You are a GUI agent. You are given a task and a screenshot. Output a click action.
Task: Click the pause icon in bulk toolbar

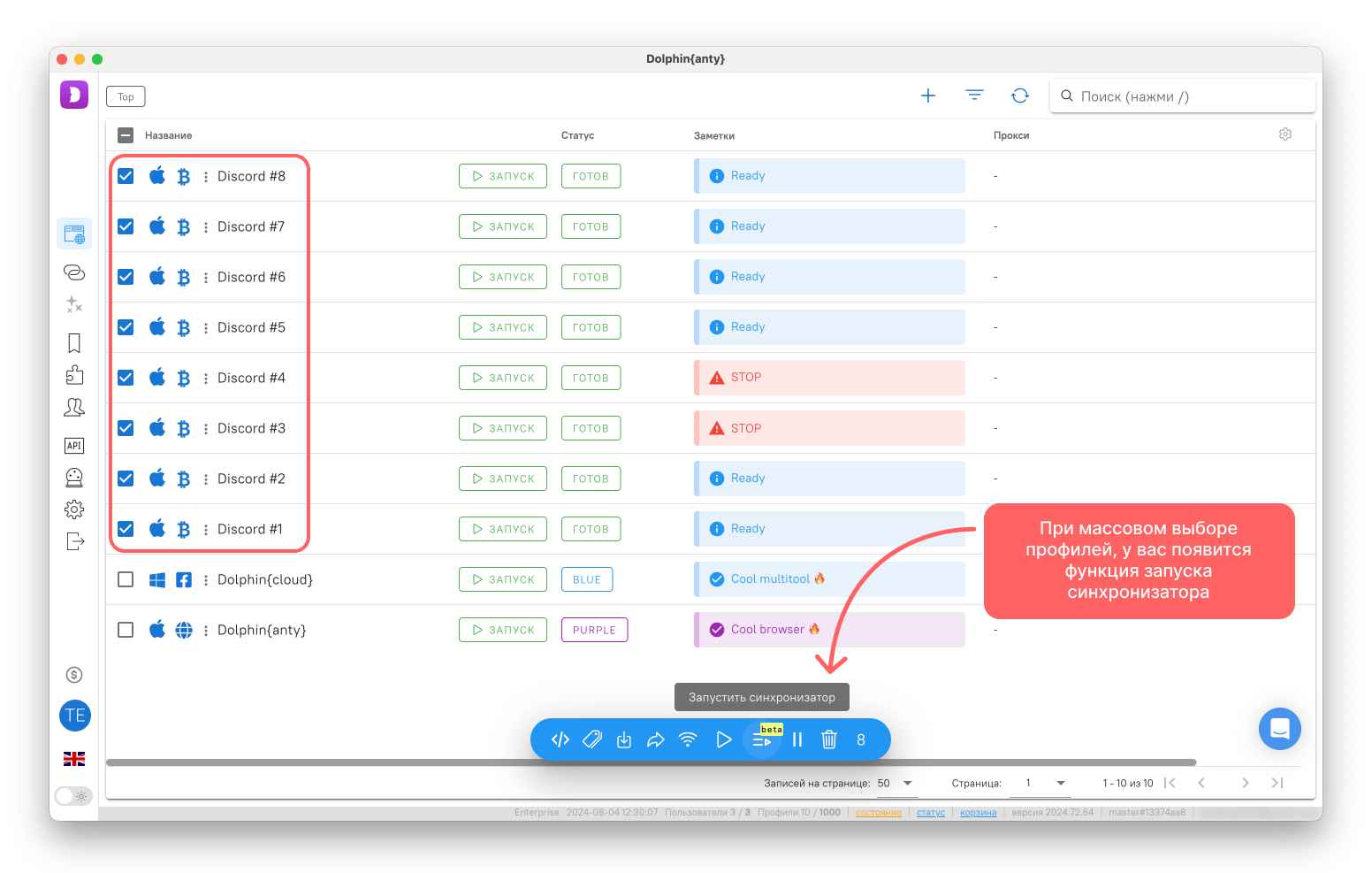click(797, 739)
